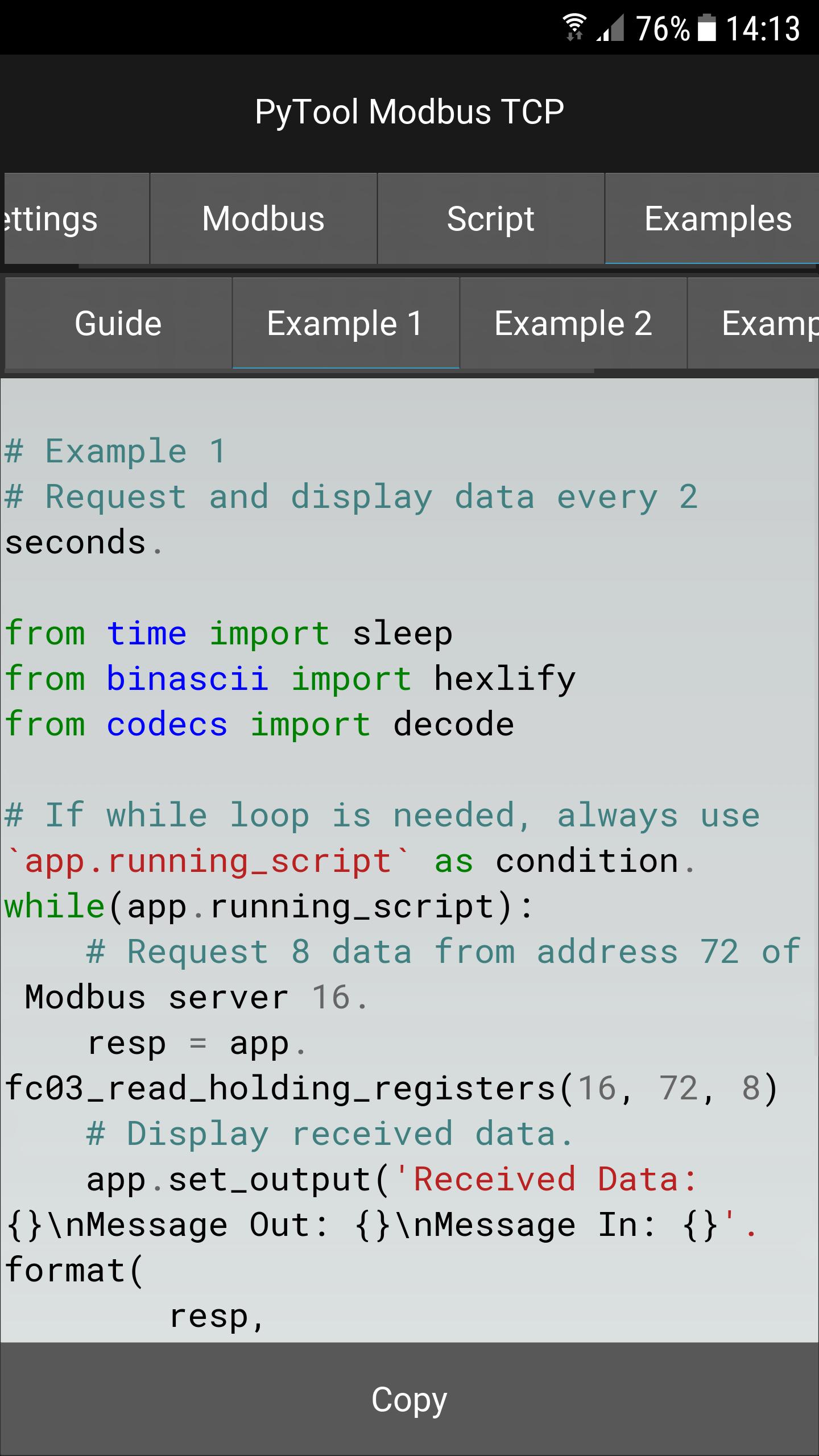Tap the PyTool Modbus TCP title
Image resolution: width=819 pixels, height=1456 pixels.
[409, 111]
